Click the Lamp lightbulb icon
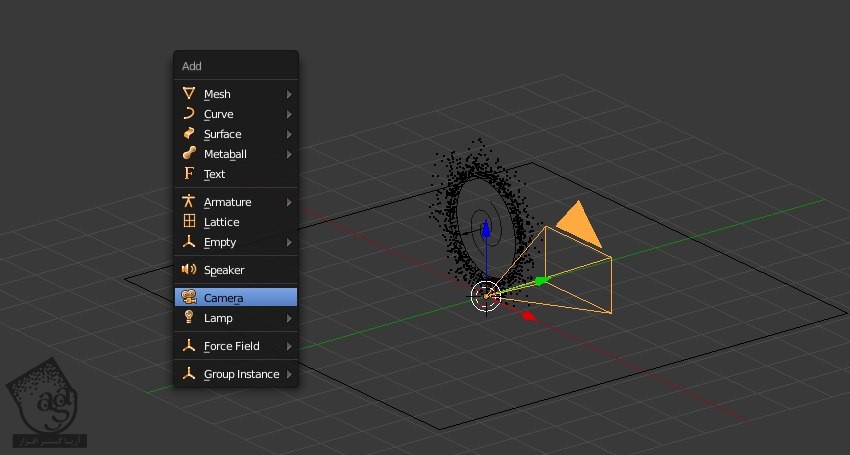This screenshot has width=850, height=455. coord(189,317)
